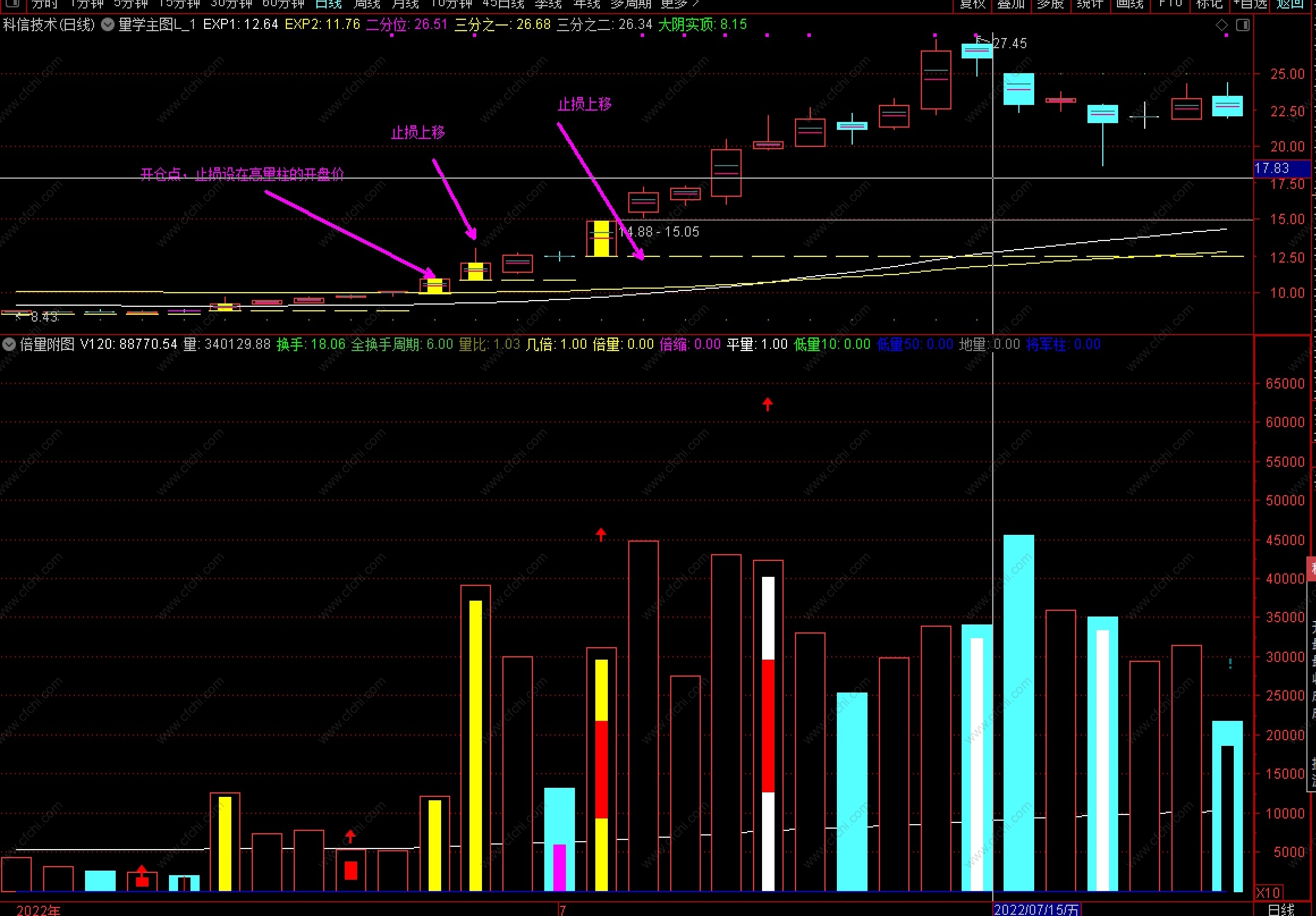The image size is (1316, 916).
Task: Click the 止损上移 arrow pointing to 12.50 line
Action: (x=600, y=191)
